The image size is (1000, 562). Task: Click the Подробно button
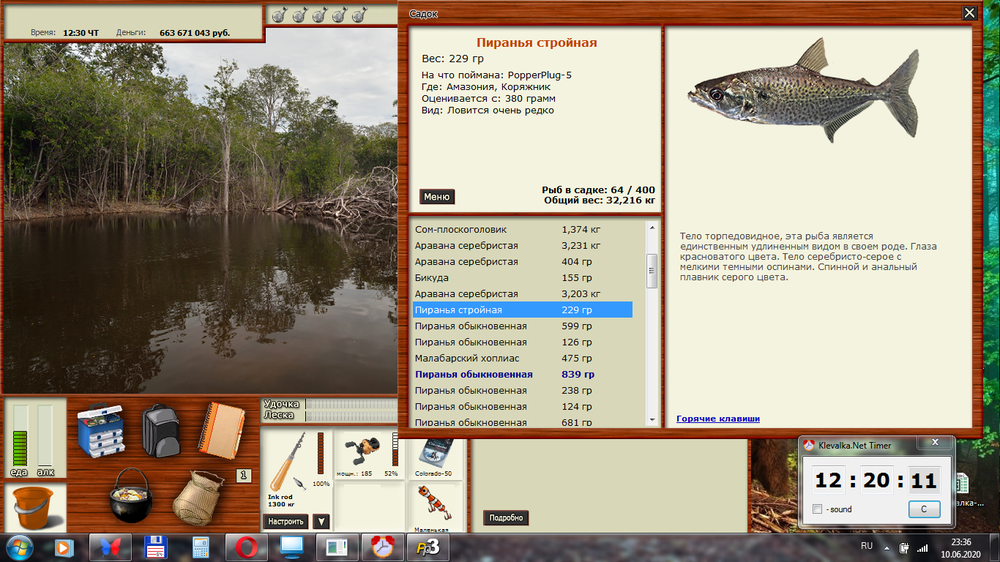[506, 518]
